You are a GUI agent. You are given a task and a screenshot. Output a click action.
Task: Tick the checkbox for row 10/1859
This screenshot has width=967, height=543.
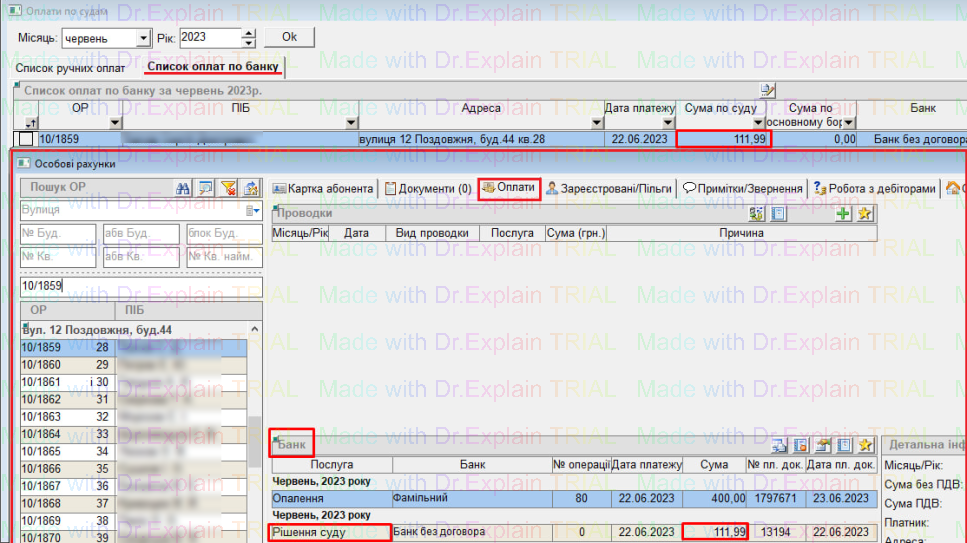26,139
